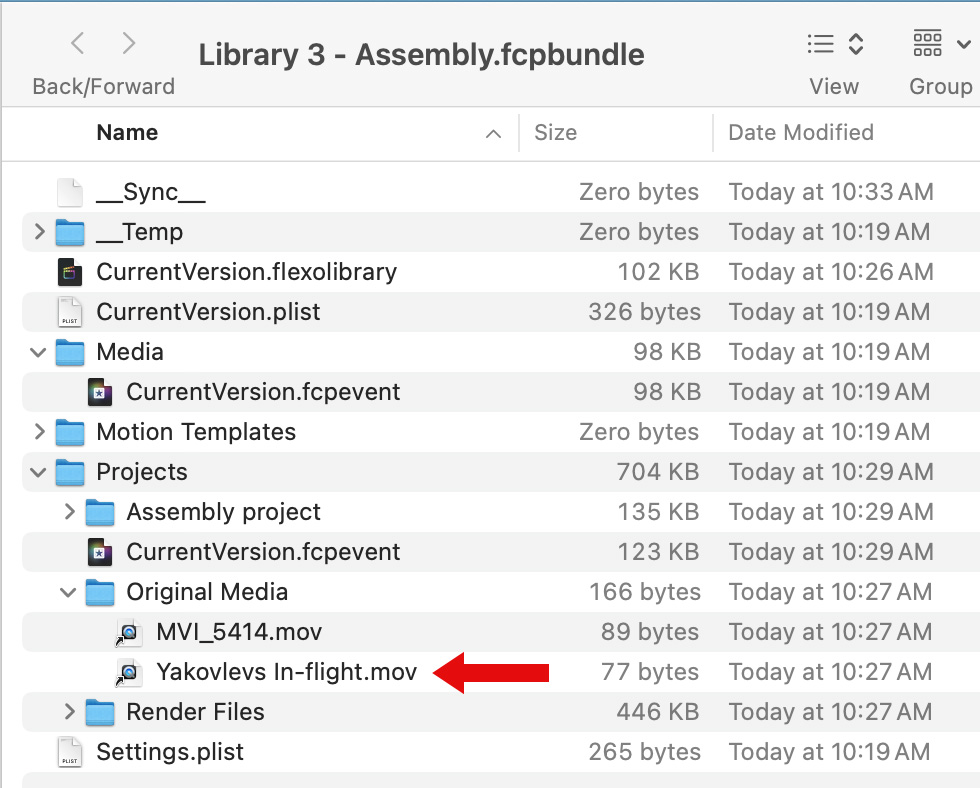Collapse the Projects folder disclosure triangle

click(39, 472)
